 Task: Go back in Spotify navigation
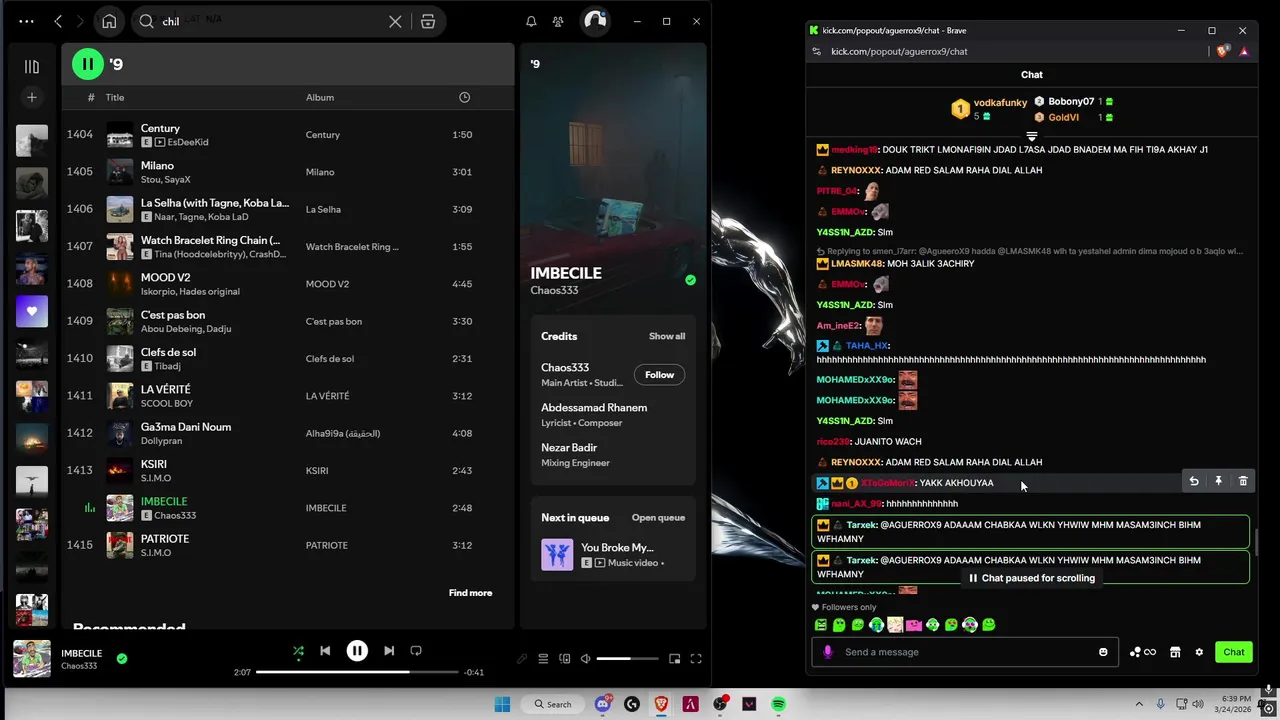pos(58,21)
